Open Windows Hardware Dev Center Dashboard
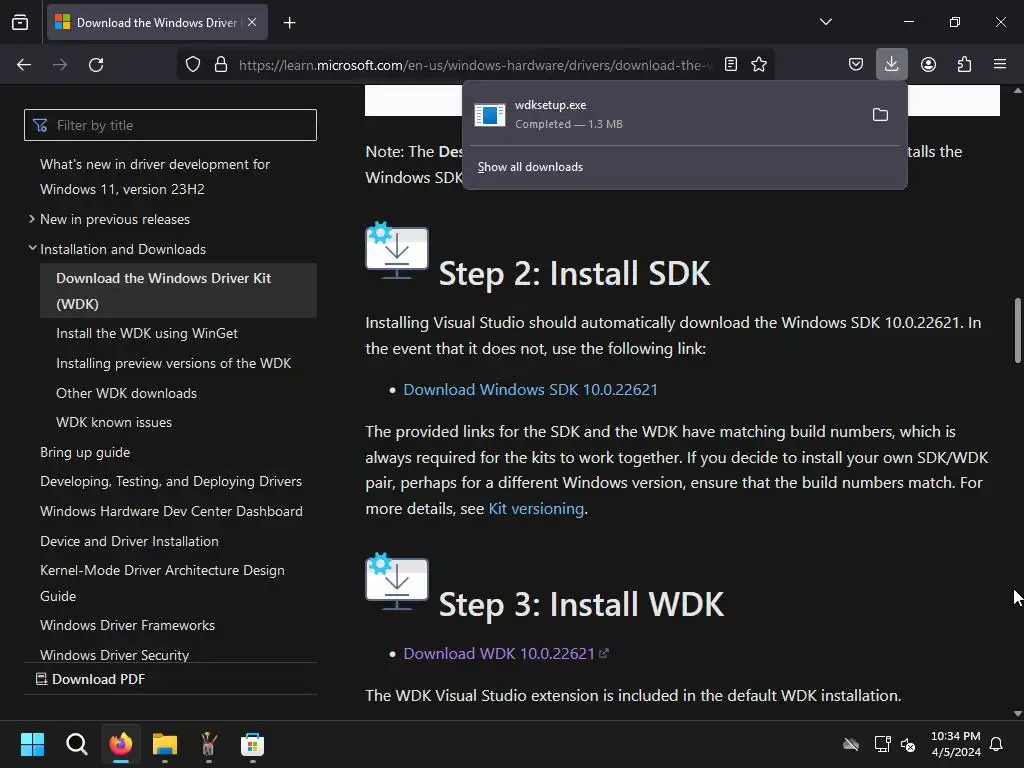 (x=171, y=511)
